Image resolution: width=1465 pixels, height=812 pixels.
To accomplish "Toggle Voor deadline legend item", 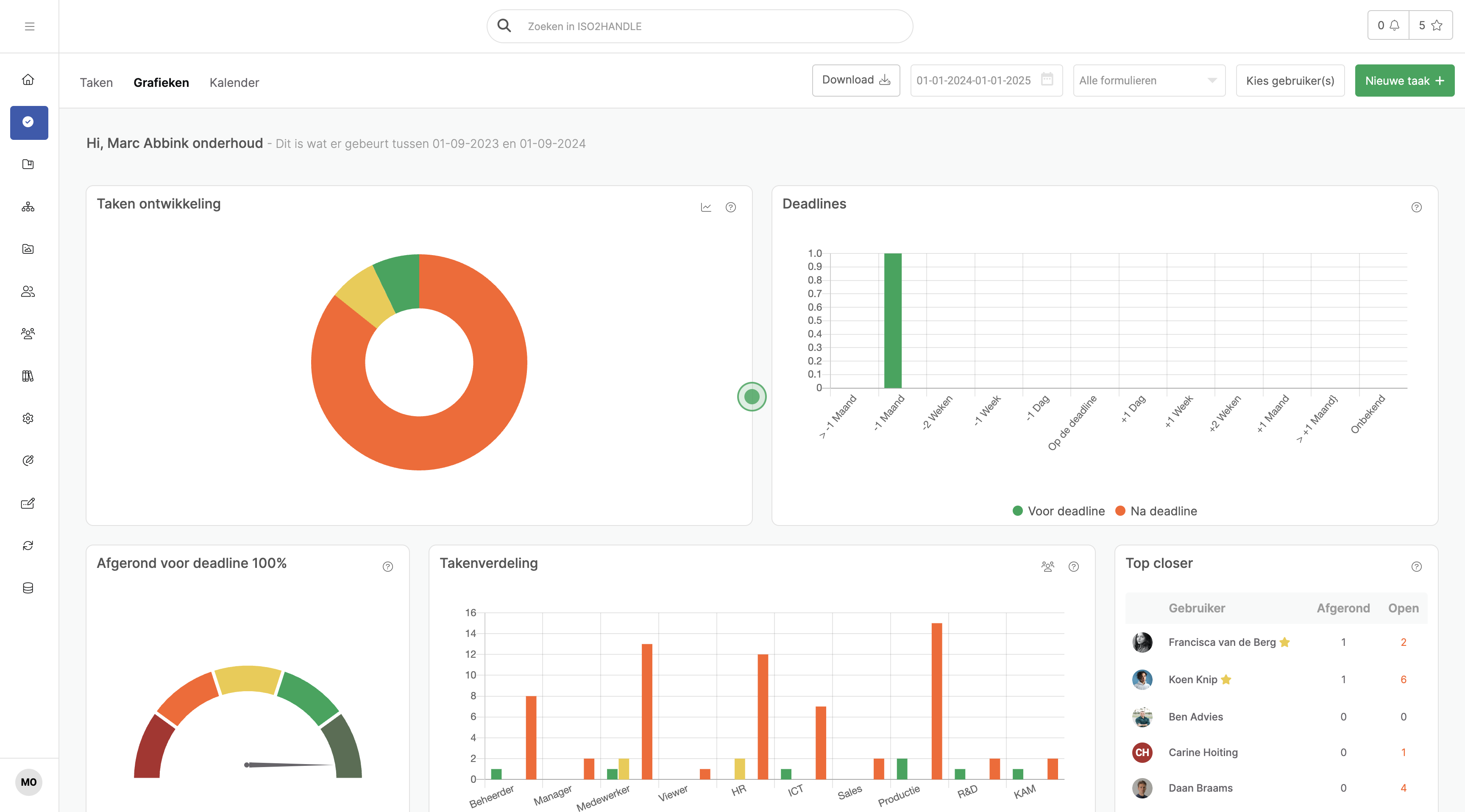I will (1058, 511).
